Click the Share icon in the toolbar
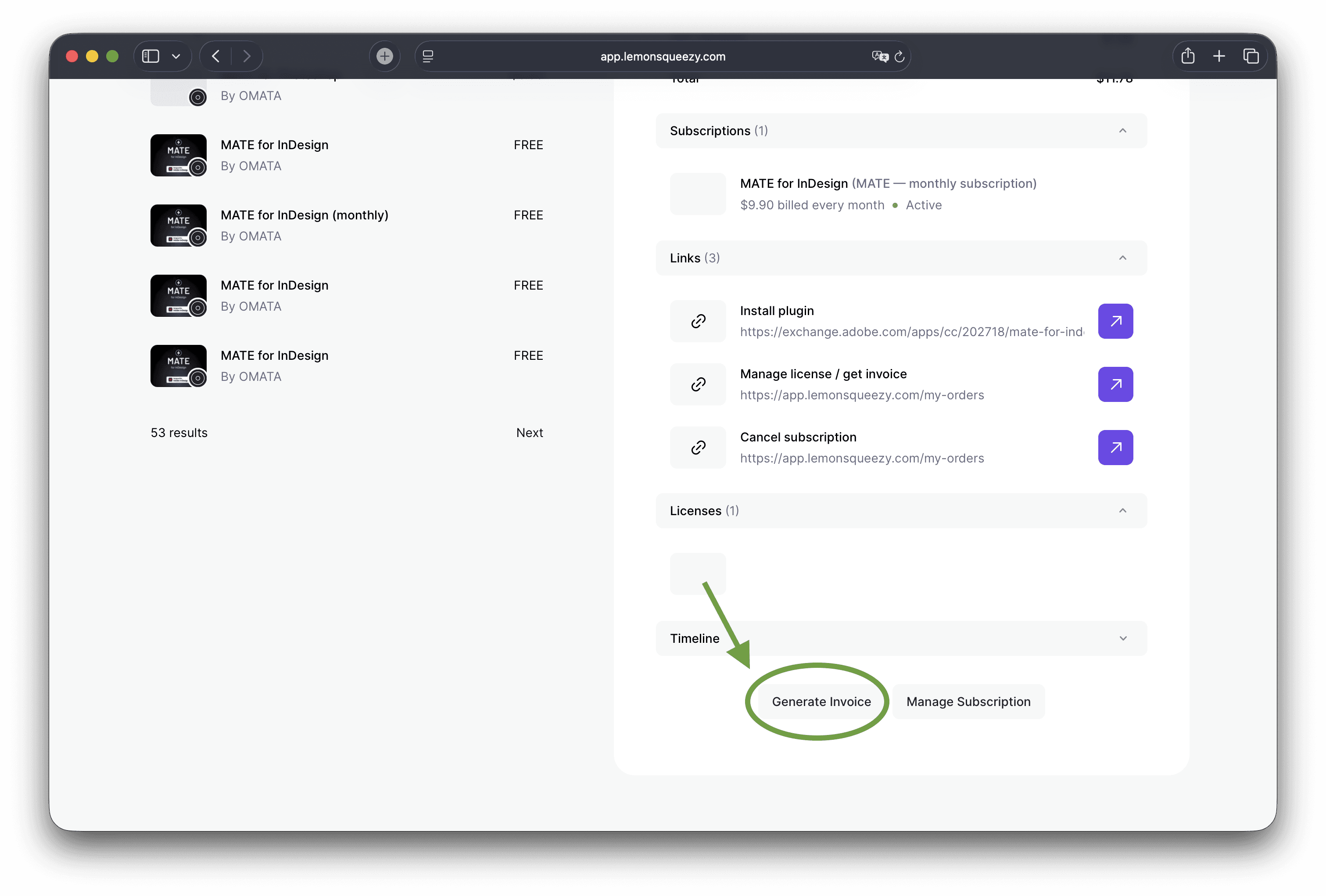Screen dimensions: 1326x896 click(x=1187, y=56)
